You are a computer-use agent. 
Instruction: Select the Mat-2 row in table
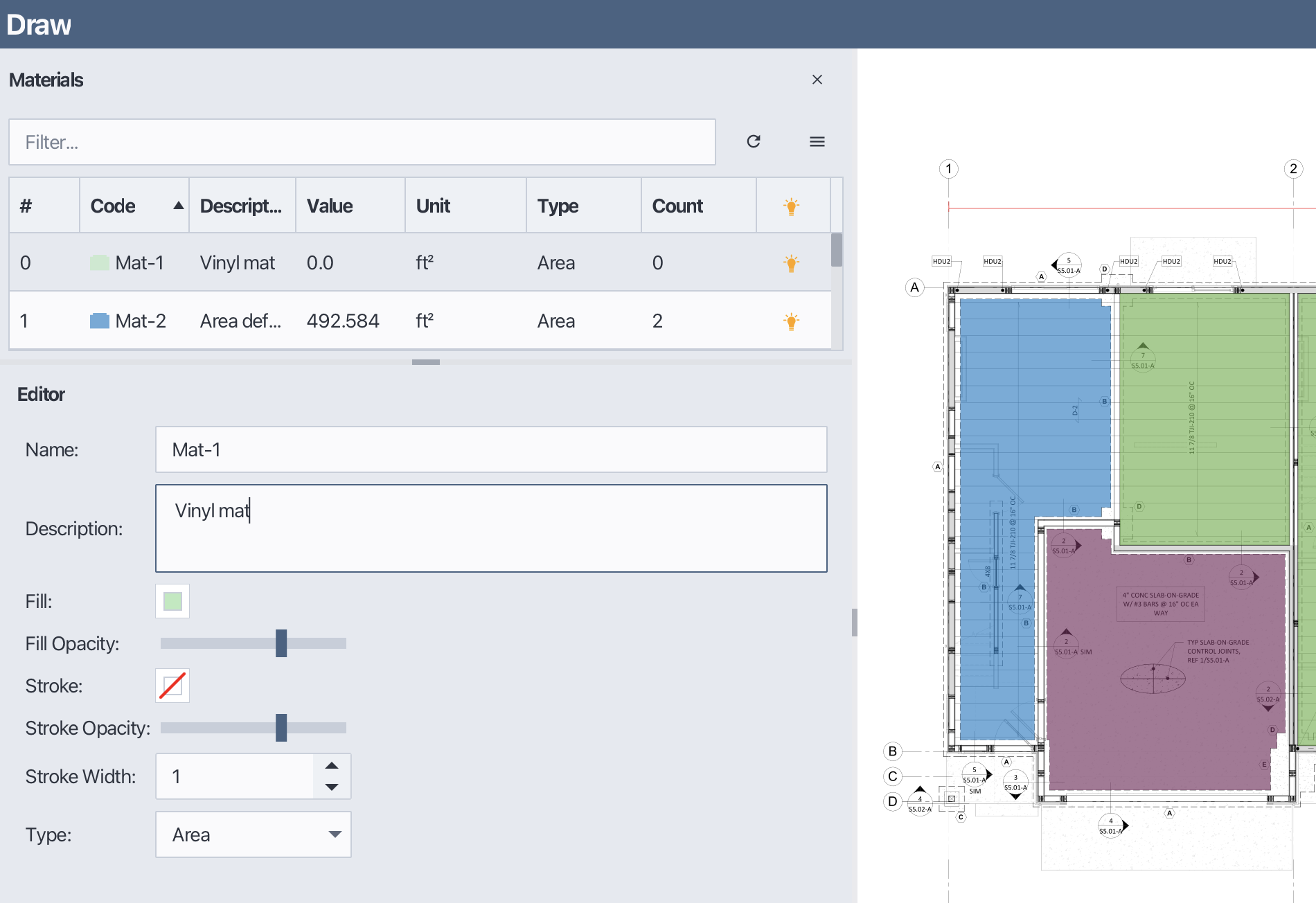point(416,321)
